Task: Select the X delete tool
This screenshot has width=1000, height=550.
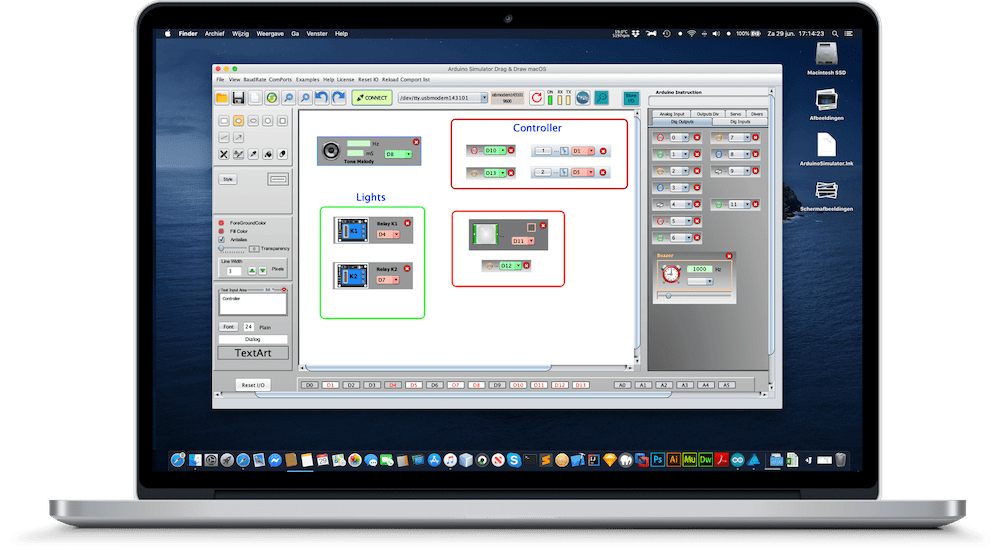Action: (x=224, y=154)
